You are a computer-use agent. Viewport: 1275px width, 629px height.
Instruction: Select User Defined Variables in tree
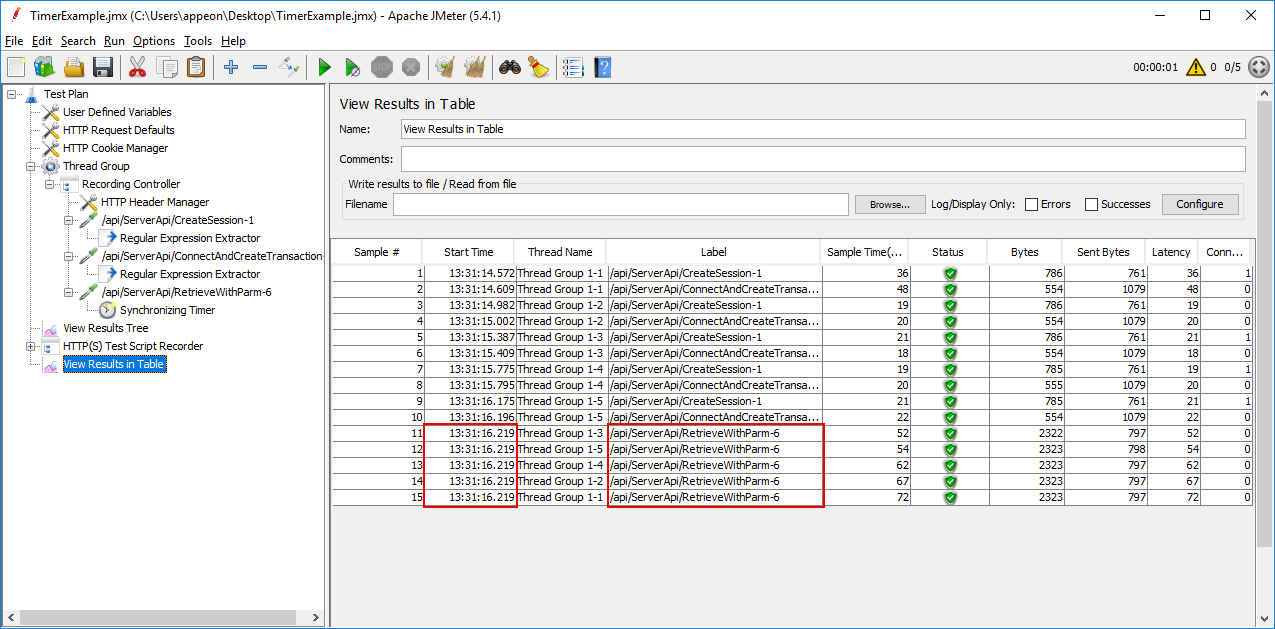pos(117,112)
